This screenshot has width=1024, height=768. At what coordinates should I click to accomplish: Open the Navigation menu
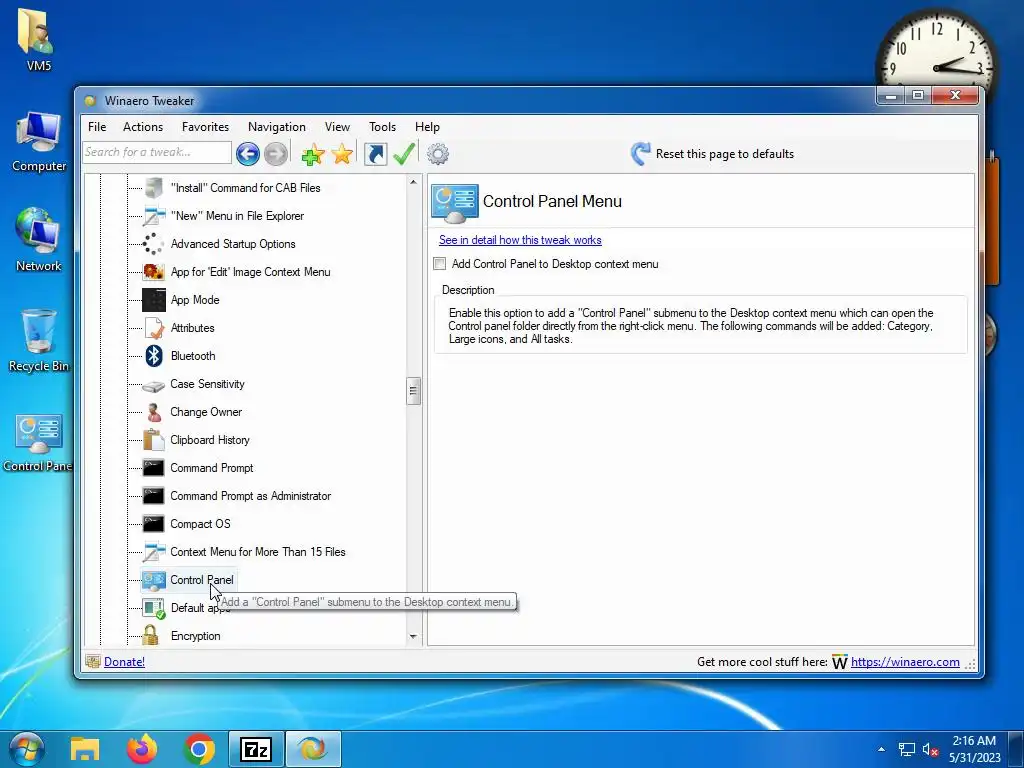click(x=277, y=127)
